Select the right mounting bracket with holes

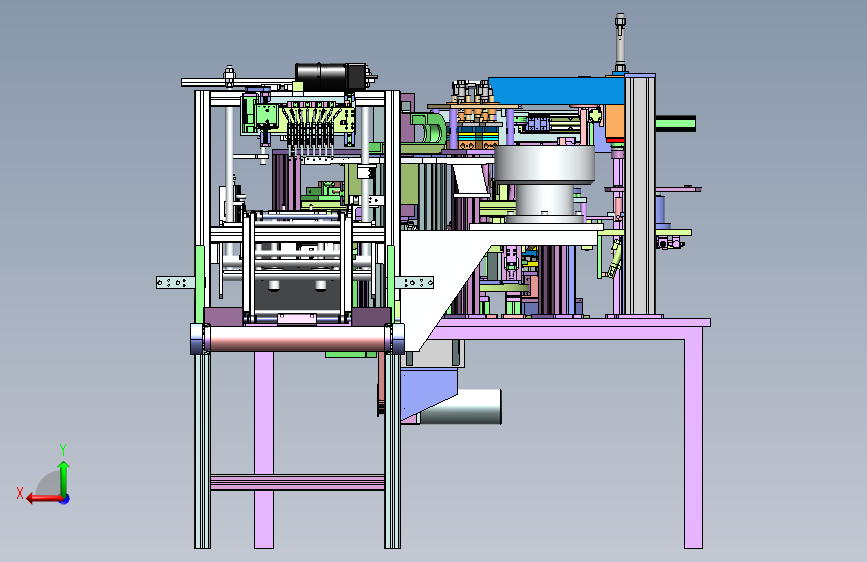click(x=415, y=283)
